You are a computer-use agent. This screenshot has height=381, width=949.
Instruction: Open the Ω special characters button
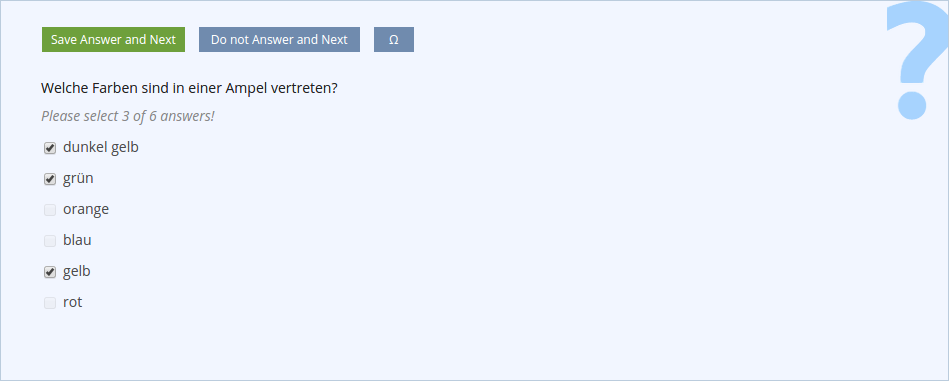coord(393,39)
